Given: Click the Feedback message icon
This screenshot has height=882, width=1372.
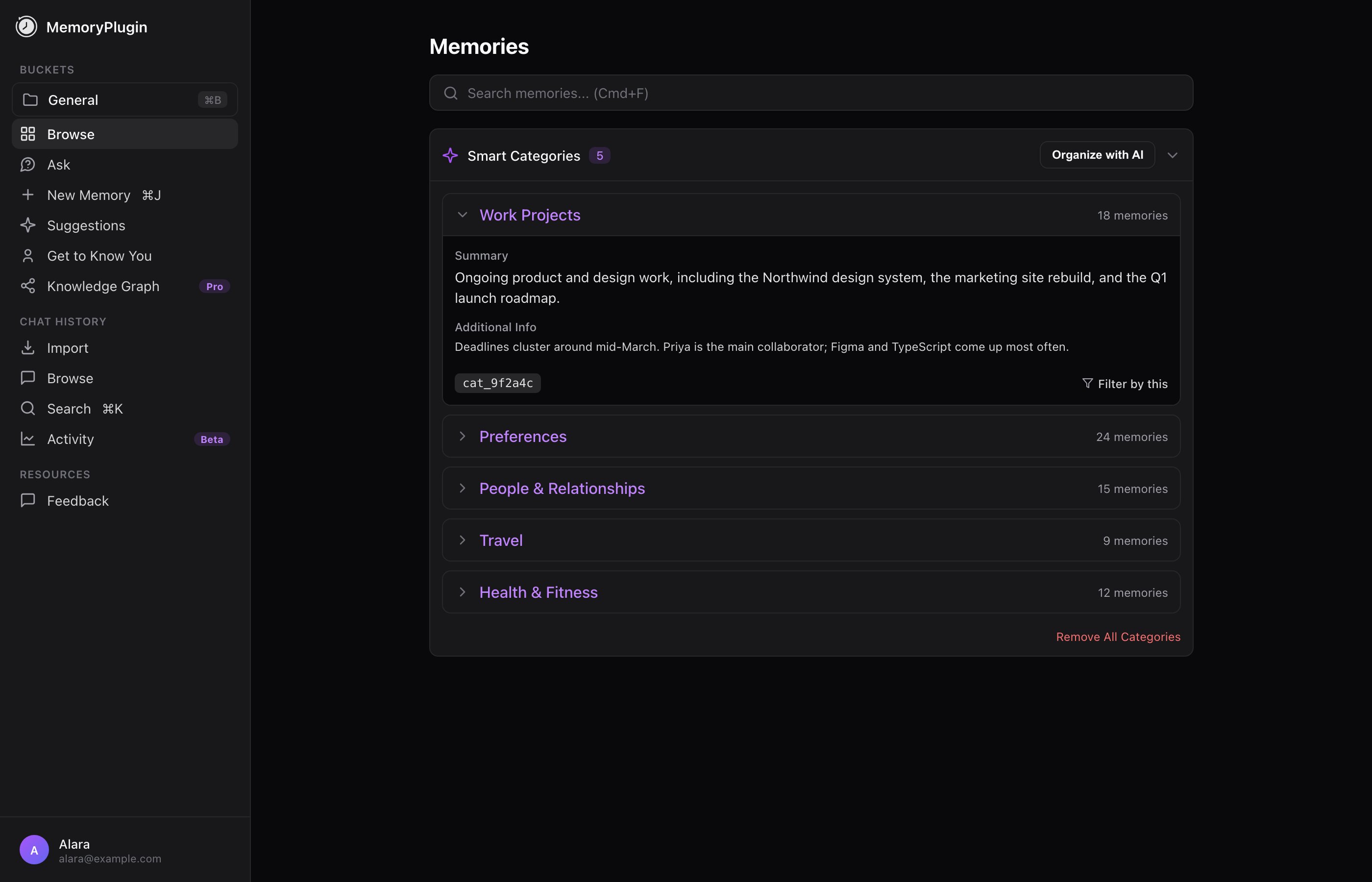Looking at the screenshot, I should coord(28,501).
